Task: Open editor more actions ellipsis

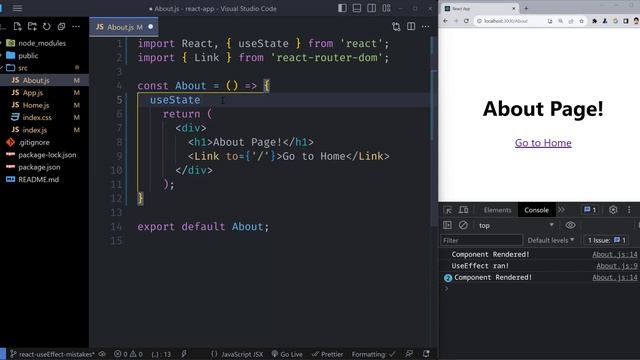Action: (x=425, y=27)
